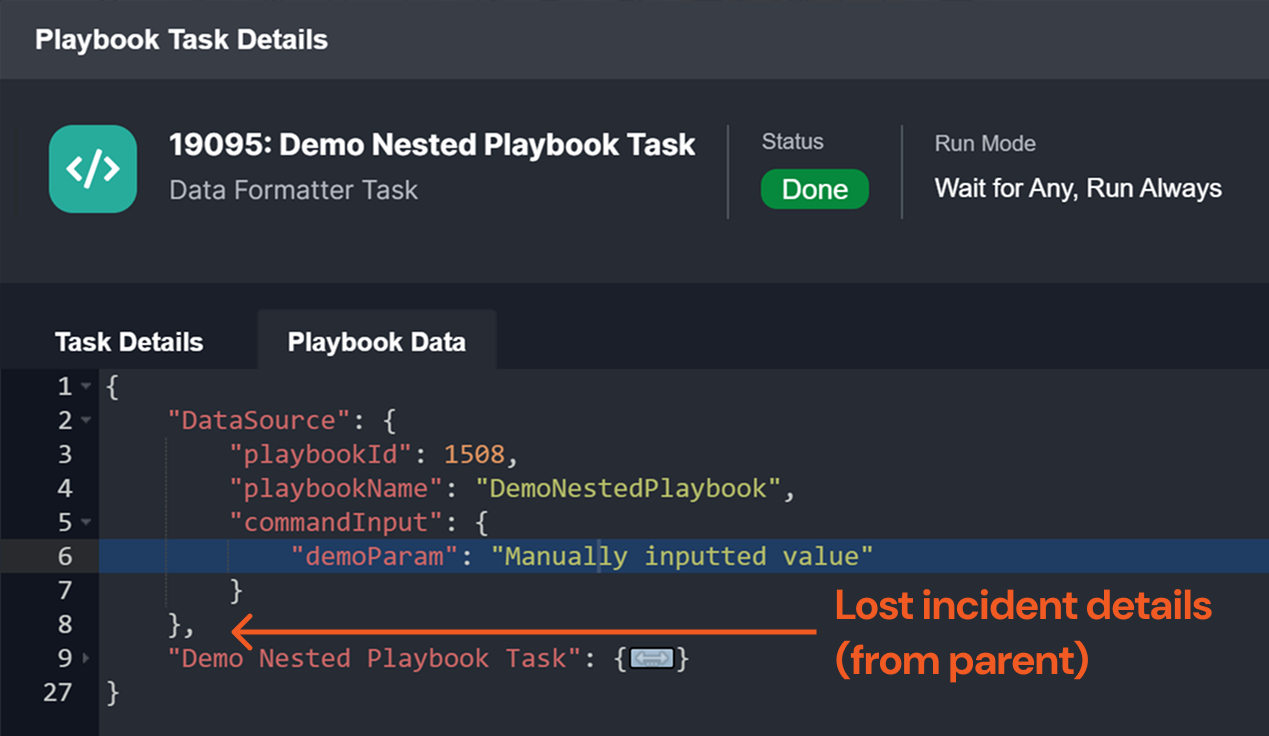Collapse the DataSource block on line 2
1269x736 pixels.
(86, 421)
